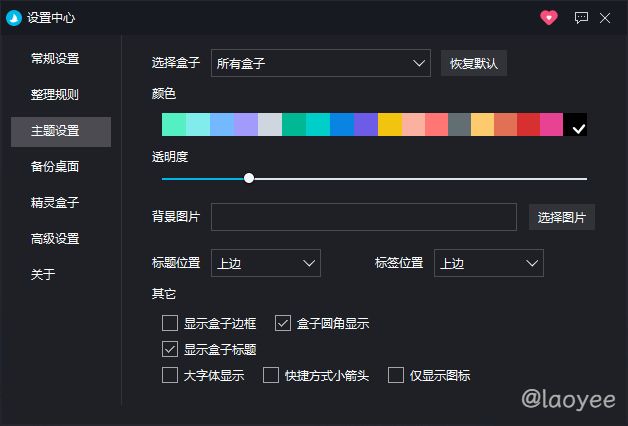Toggle 快捷方式小箭头 checkbox
The width and height of the screenshot is (628, 426).
[x=271, y=375]
